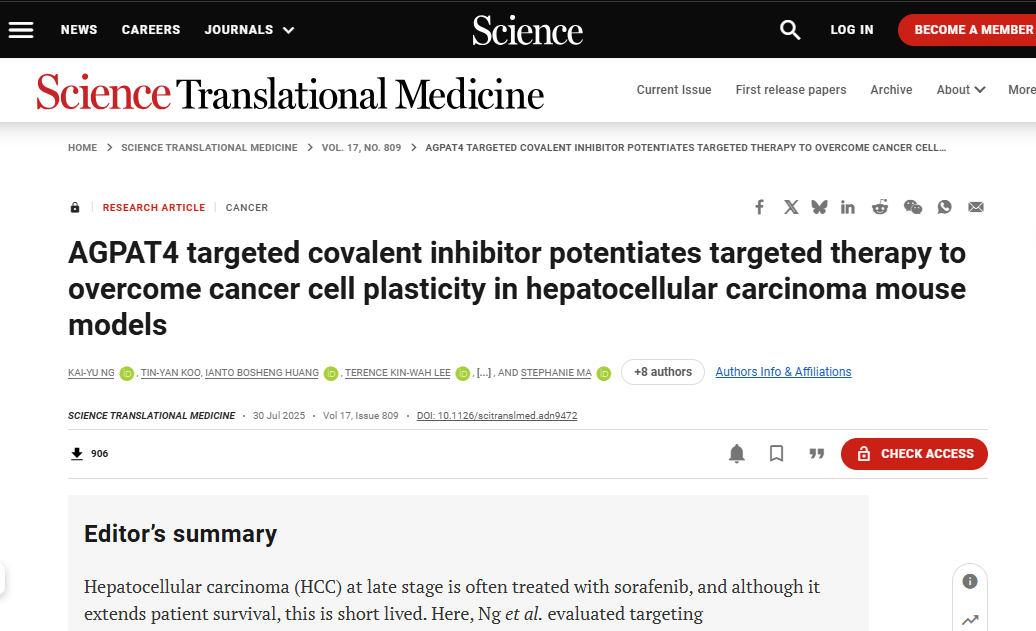The image size is (1036, 631).
Task: Click the search magnifier icon
Action: [x=790, y=30]
